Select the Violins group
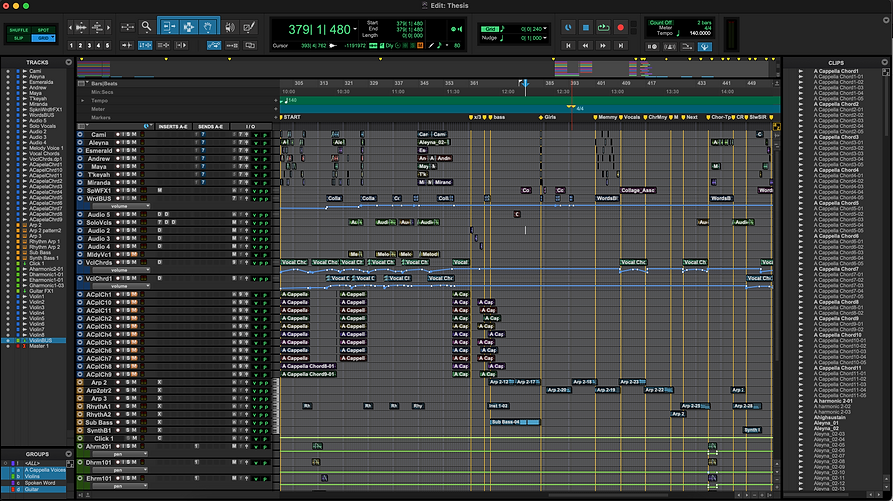Image resolution: width=893 pixels, height=501 pixels. (x=32, y=477)
